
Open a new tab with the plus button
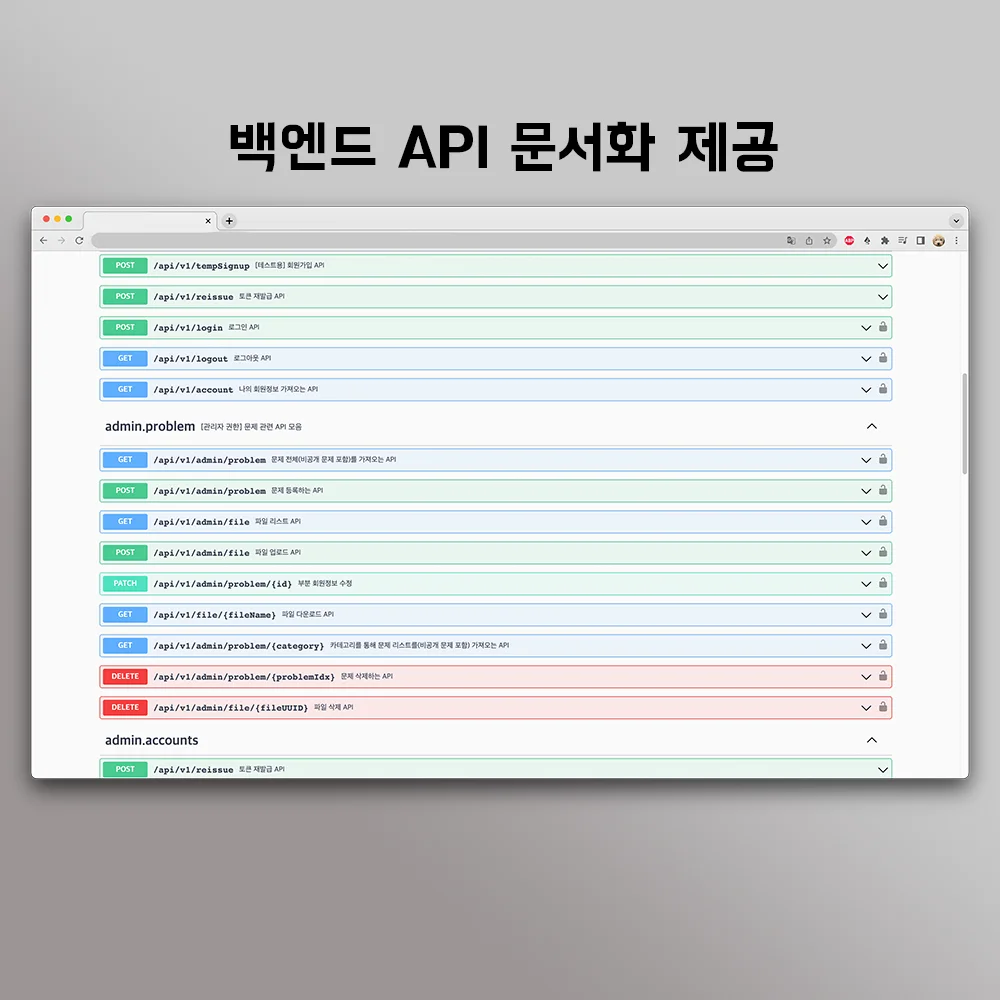[230, 220]
